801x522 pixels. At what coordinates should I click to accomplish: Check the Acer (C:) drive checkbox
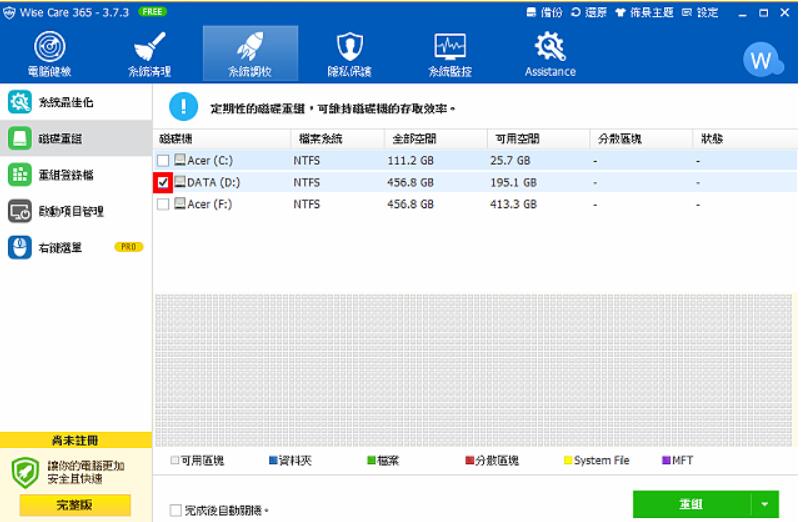(x=163, y=161)
